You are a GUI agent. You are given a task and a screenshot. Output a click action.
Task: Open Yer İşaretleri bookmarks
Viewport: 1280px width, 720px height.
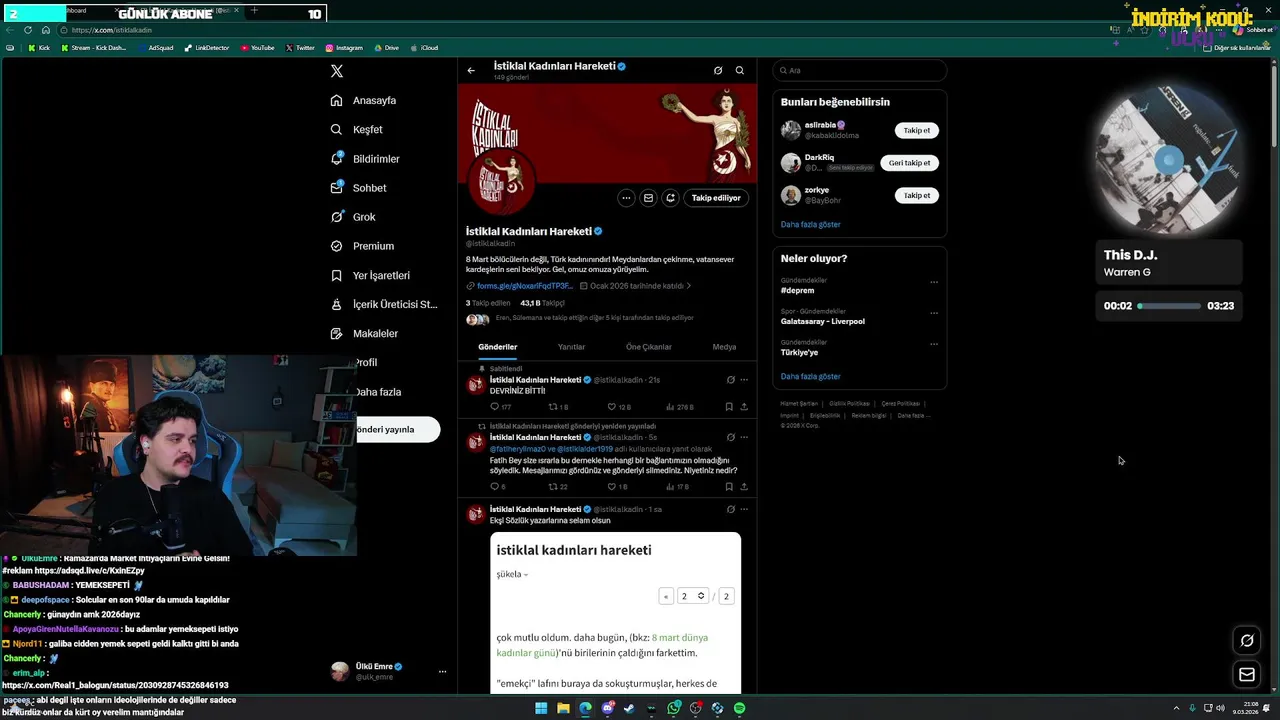click(x=370, y=275)
